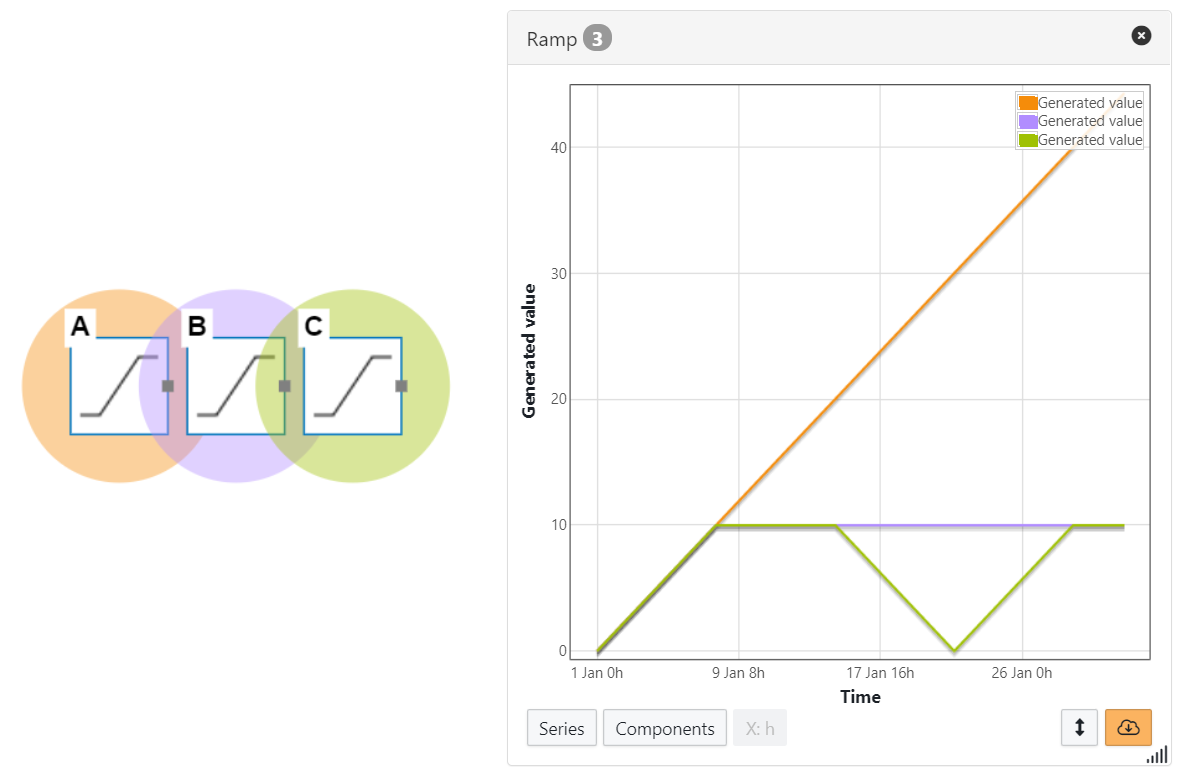
Task: Click the Ramp panel title
Action: click(x=552, y=39)
